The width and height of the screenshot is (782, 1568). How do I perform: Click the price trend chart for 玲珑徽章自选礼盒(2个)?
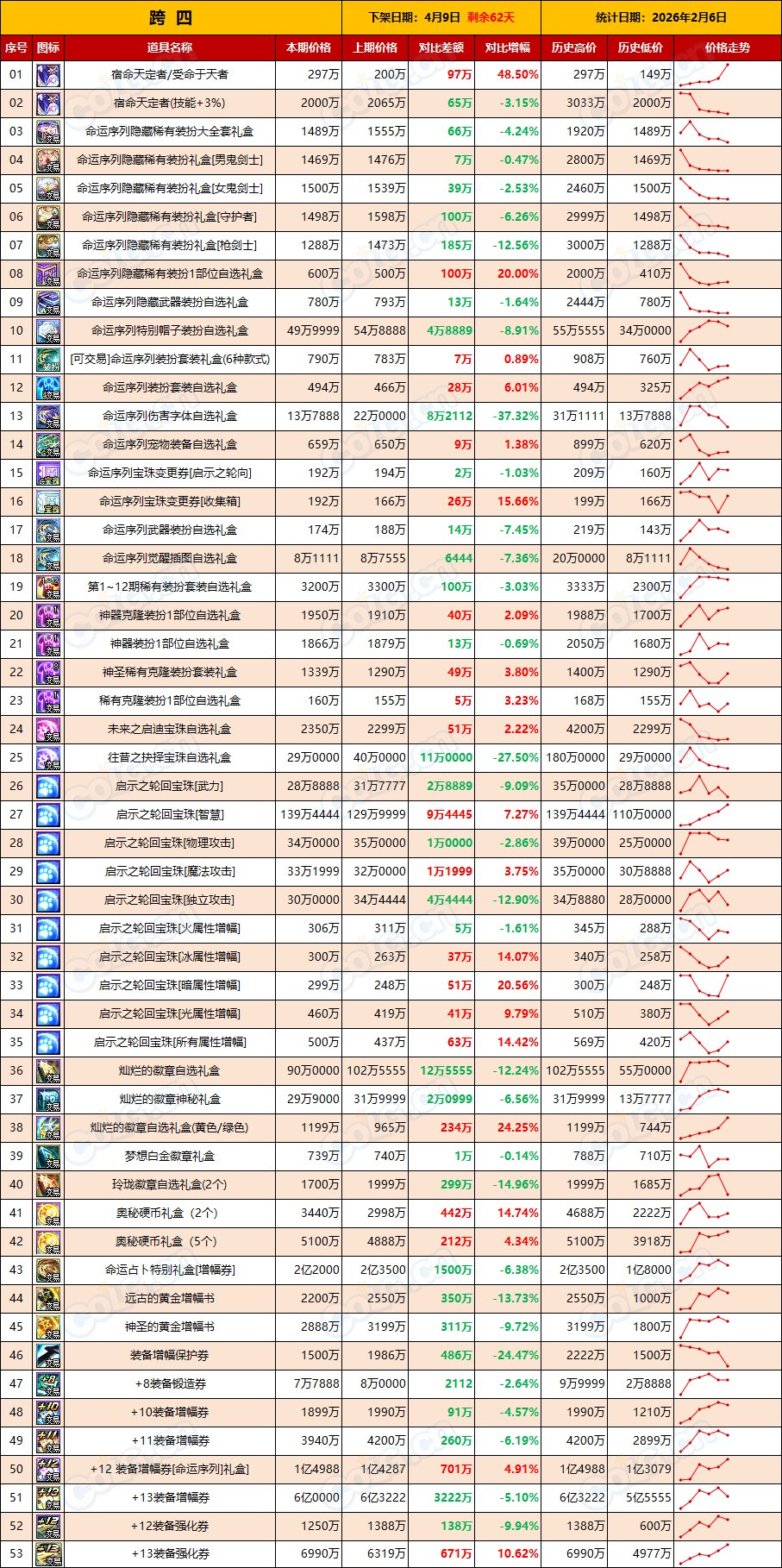[704, 1184]
